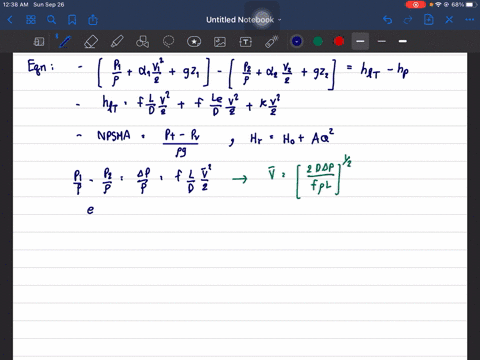
Task: Select the Shapes tool
Action: pyautogui.click(x=142, y=42)
